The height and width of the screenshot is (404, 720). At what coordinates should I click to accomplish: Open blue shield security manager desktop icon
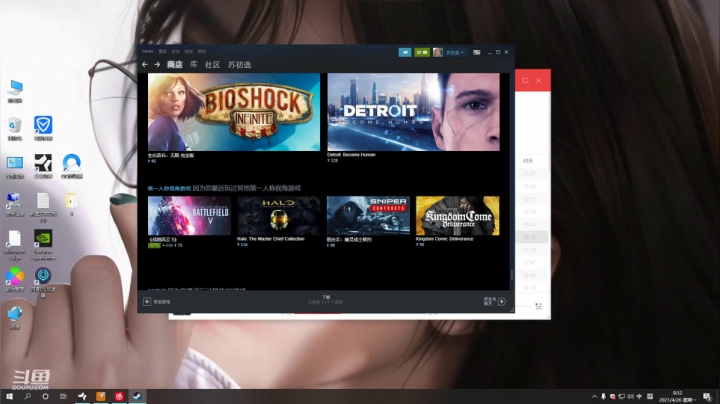coord(43,129)
